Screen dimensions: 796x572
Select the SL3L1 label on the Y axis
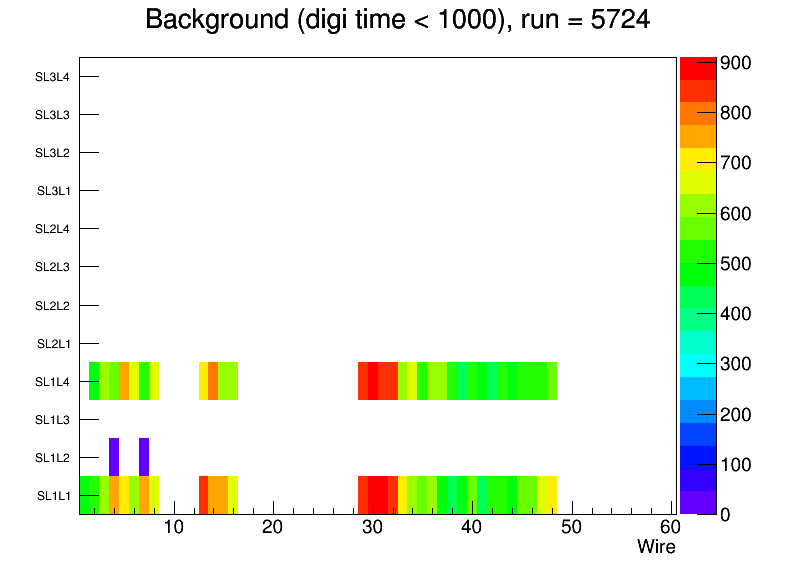point(53,191)
